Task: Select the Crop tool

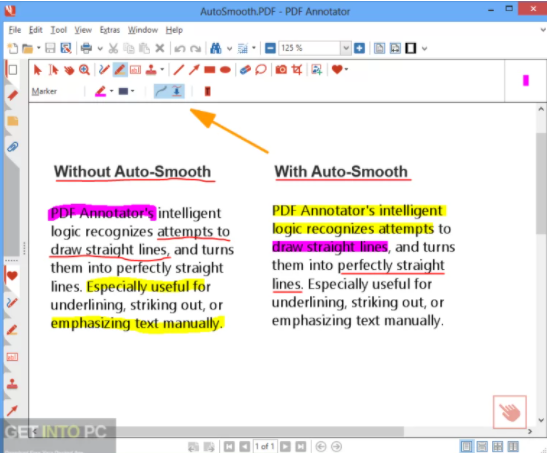Action: (x=297, y=70)
